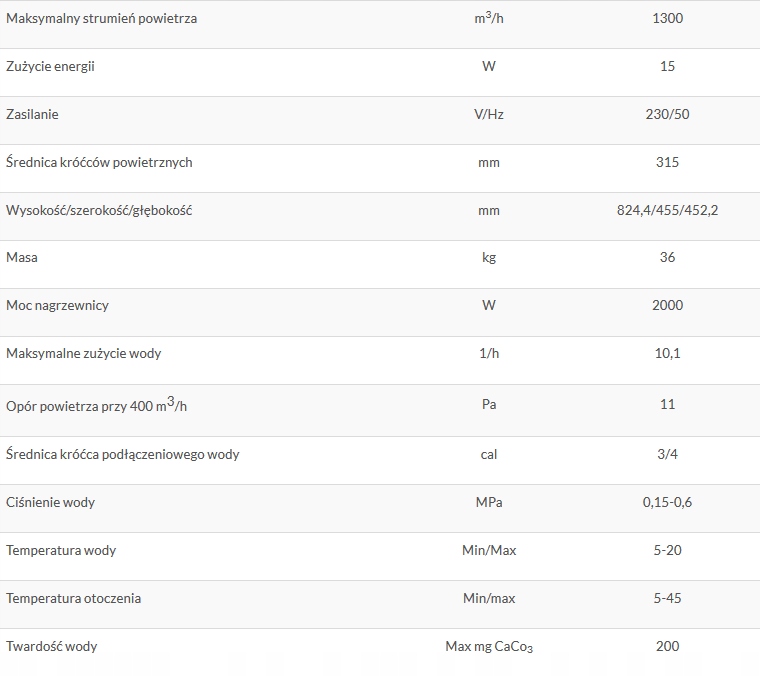Select the 2000 heater power value

tap(667, 305)
